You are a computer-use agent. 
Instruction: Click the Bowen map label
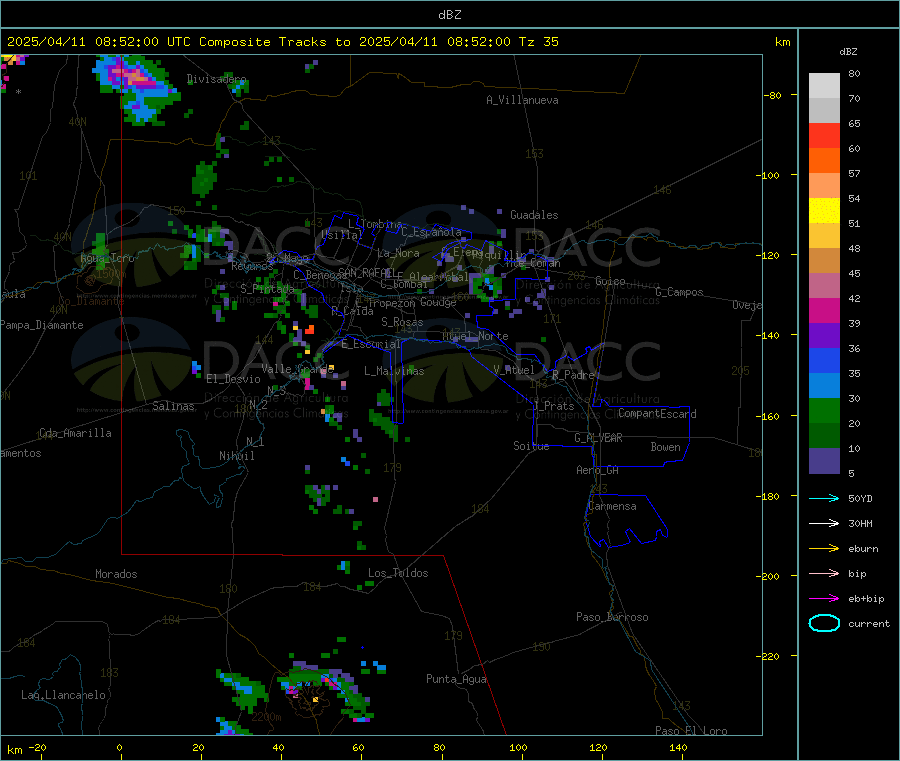click(665, 447)
